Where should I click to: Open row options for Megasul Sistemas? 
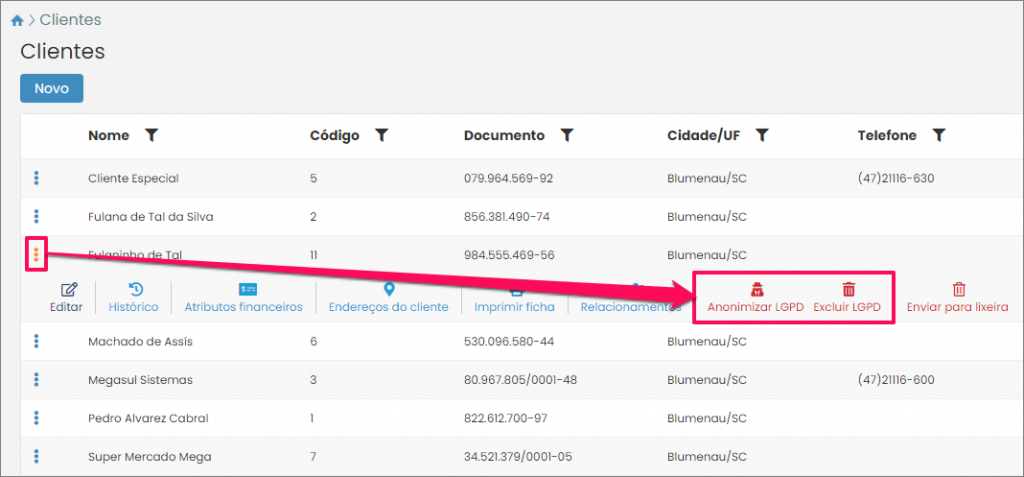pos(36,380)
